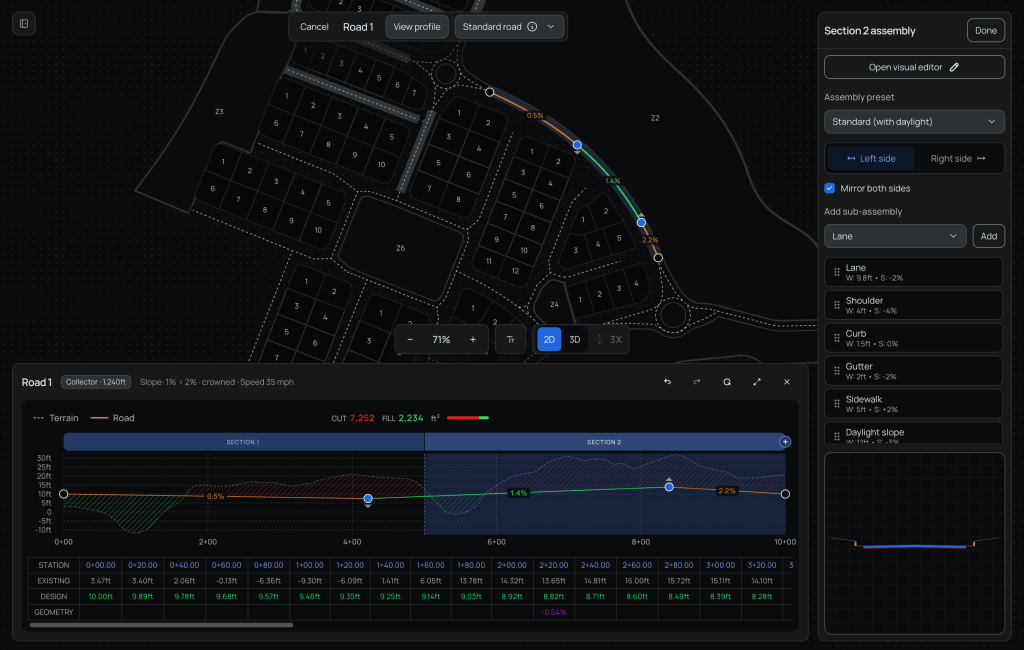Viewport: 1024px width, 650px height.
Task: Select the Shoulder sub-assembly row
Action: click(x=913, y=305)
